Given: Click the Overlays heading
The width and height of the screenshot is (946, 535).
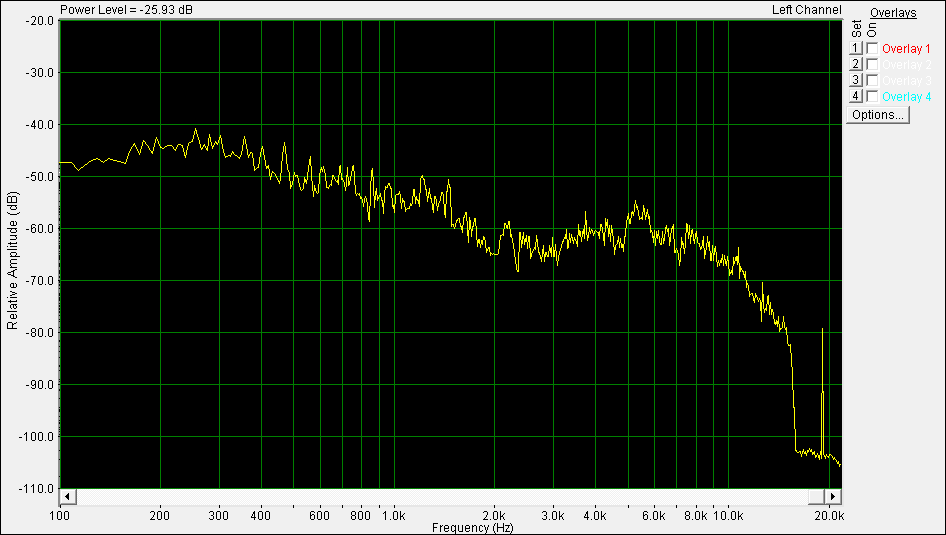Looking at the screenshot, I should (893, 13).
